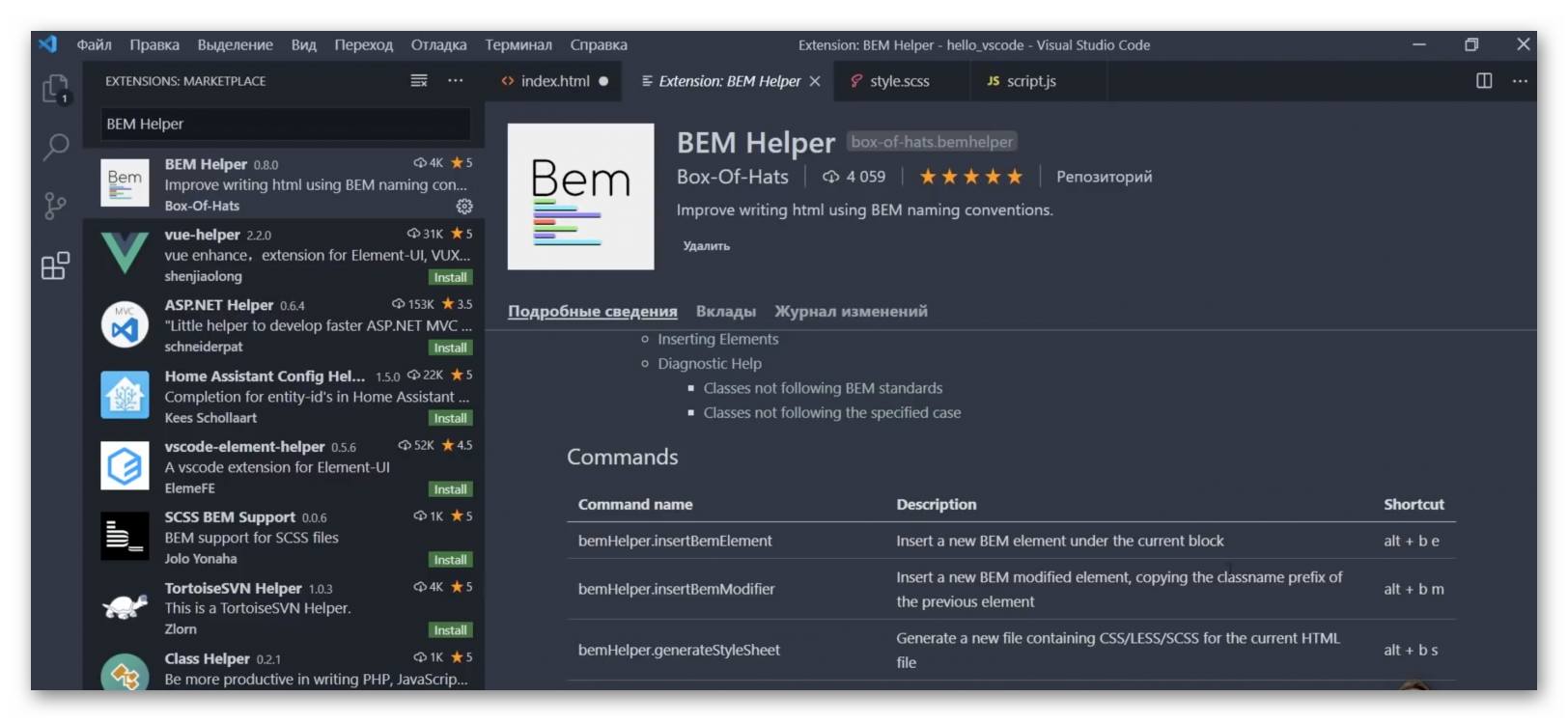Screen dimensions: 1568x724
Task: Open the Search view in activity bar
Action: click(56, 147)
